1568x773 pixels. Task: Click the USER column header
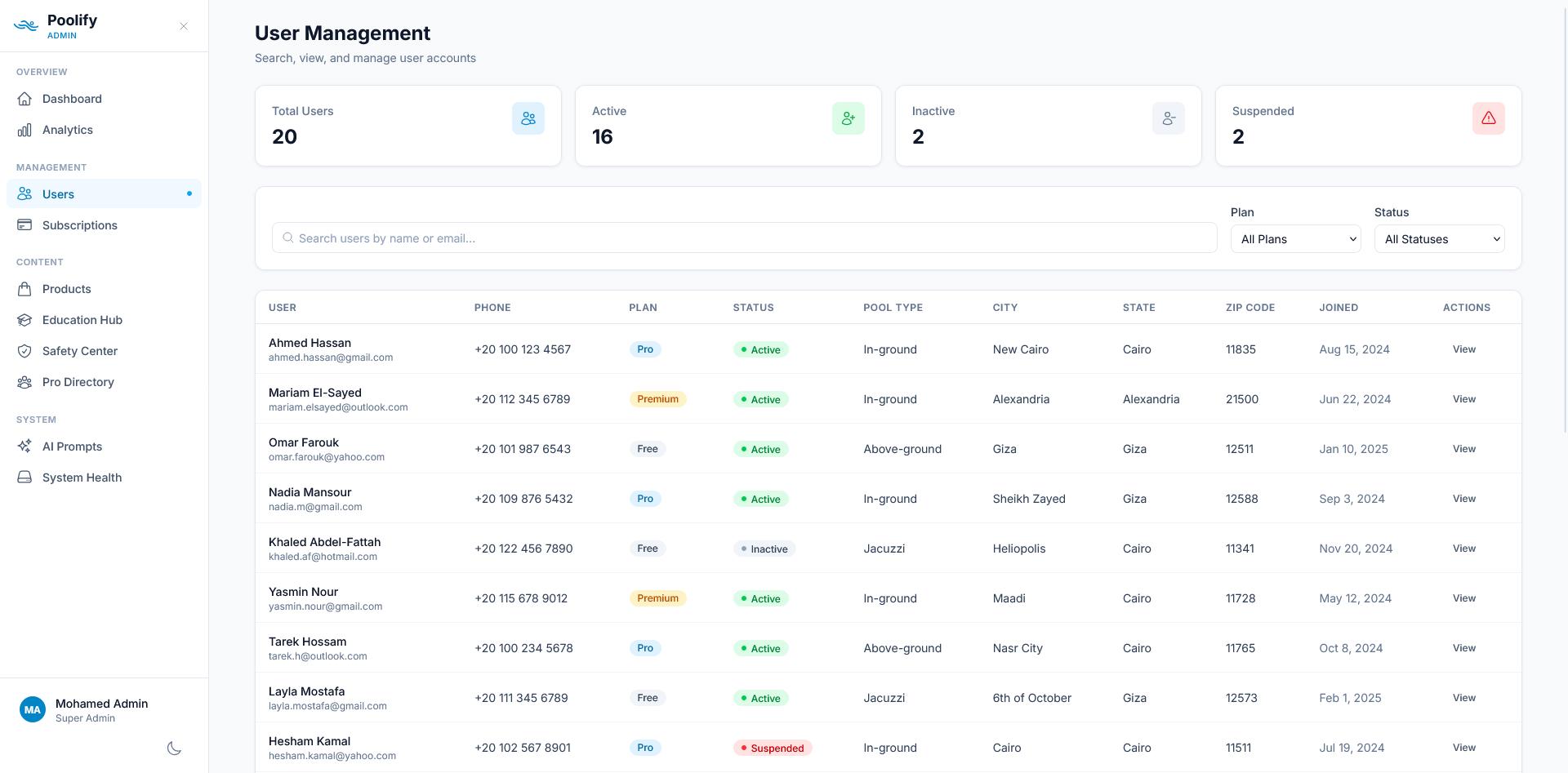click(283, 308)
